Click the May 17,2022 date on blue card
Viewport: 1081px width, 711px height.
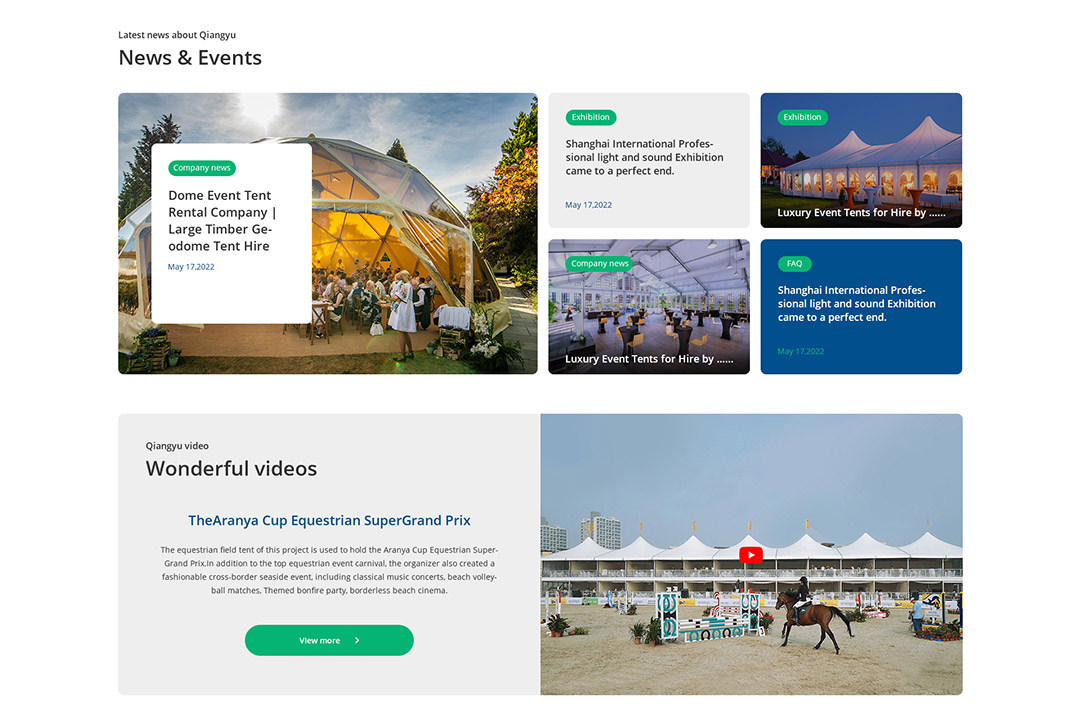click(x=800, y=352)
